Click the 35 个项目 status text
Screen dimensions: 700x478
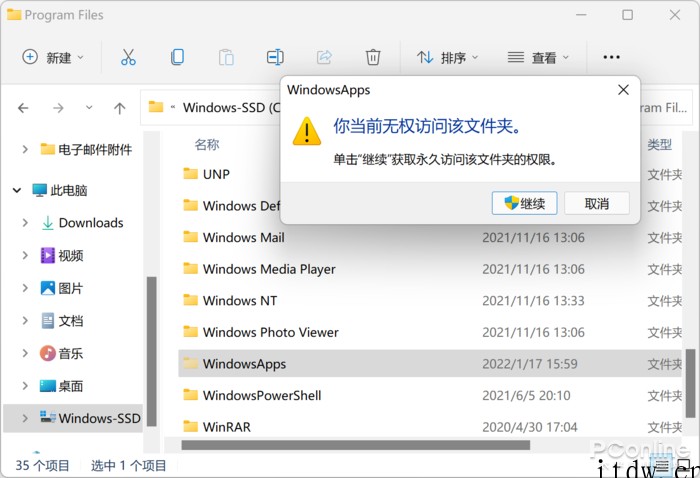[x=42, y=466]
